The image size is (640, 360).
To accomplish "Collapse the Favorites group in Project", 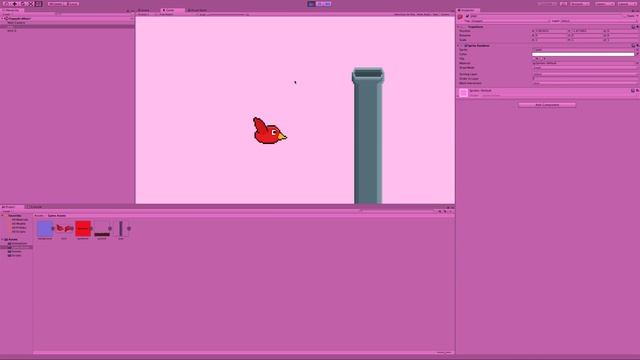I will 2,216.
